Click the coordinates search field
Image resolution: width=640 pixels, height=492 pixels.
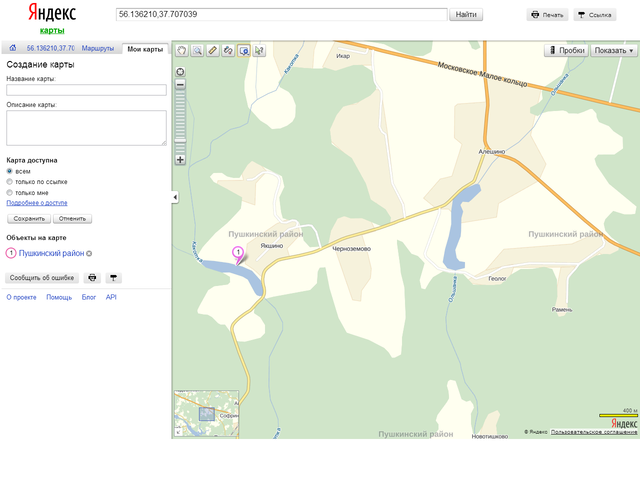pos(282,14)
